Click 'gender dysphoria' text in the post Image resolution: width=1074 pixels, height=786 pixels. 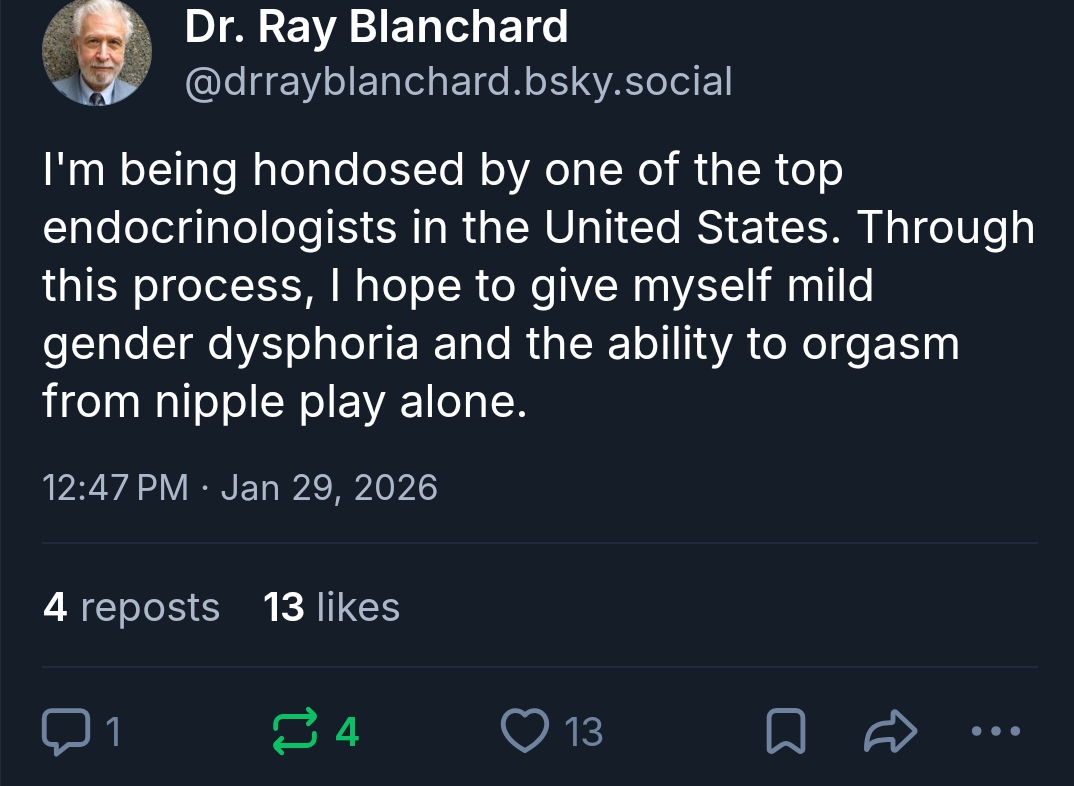pyautogui.click(x=231, y=344)
